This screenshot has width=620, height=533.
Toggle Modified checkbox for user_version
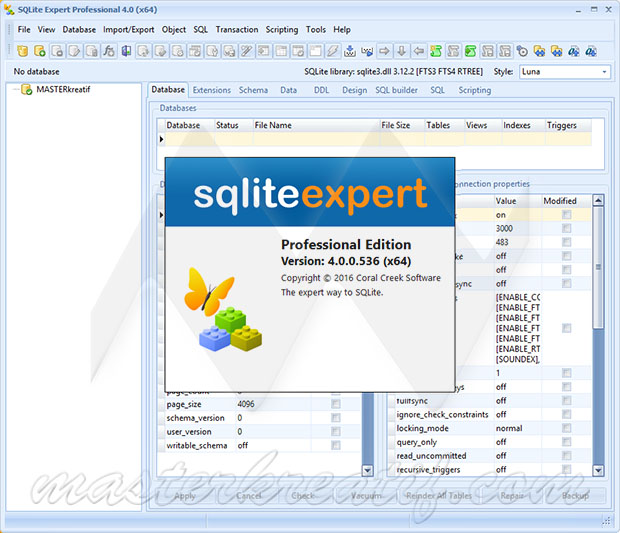[x=336, y=431]
